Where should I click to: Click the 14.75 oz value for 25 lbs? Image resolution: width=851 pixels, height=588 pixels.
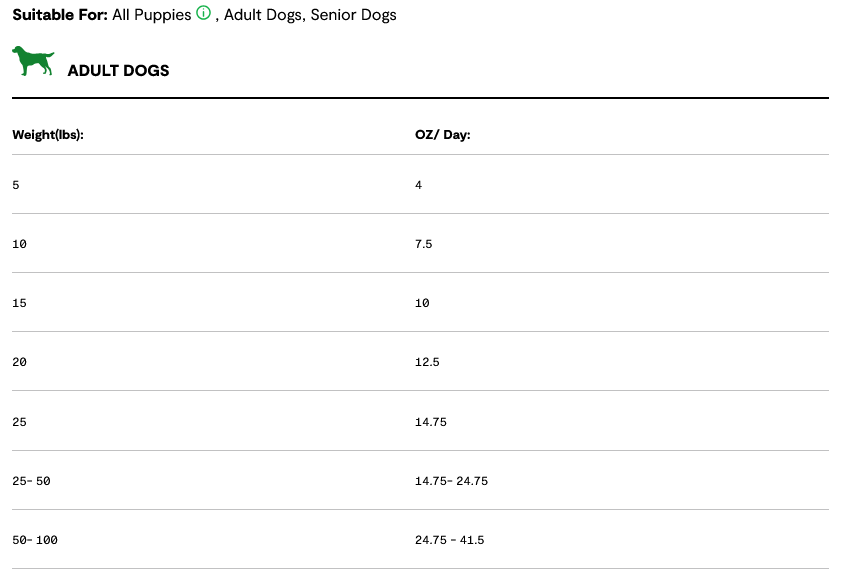click(x=430, y=422)
